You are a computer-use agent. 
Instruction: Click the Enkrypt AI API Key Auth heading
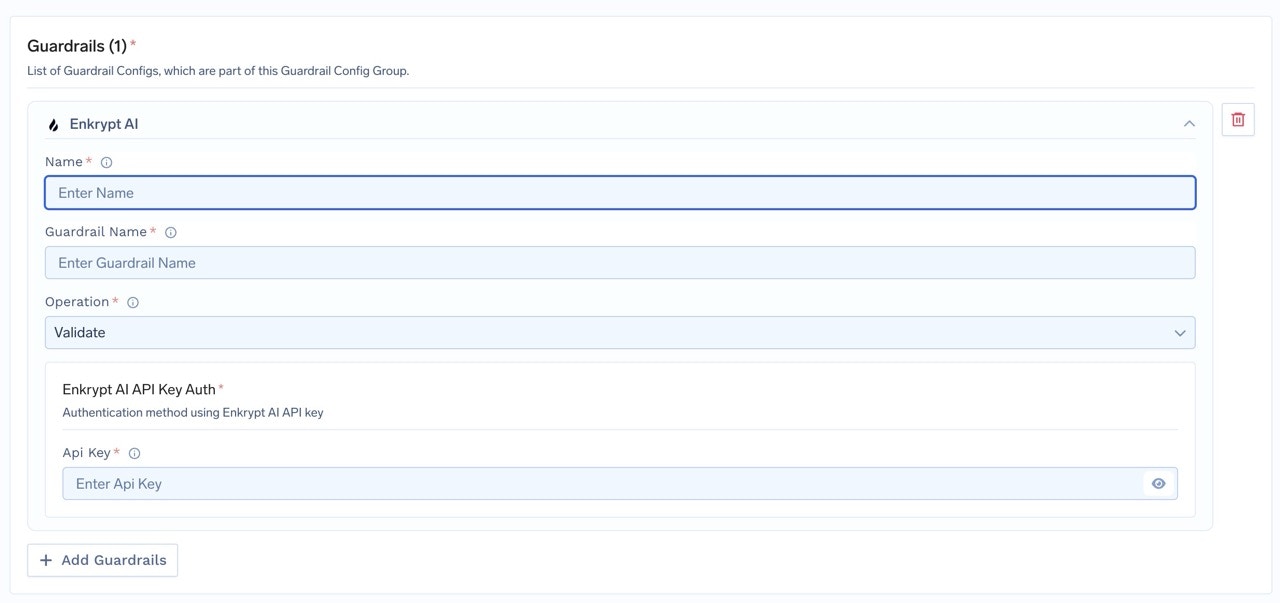click(x=139, y=389)
